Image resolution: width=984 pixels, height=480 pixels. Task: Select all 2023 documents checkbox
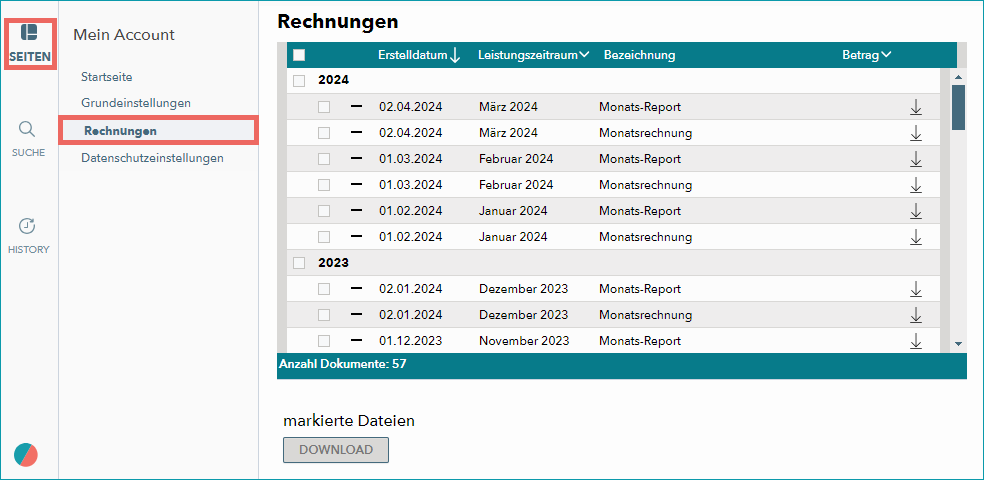click(x=299, y=263)
